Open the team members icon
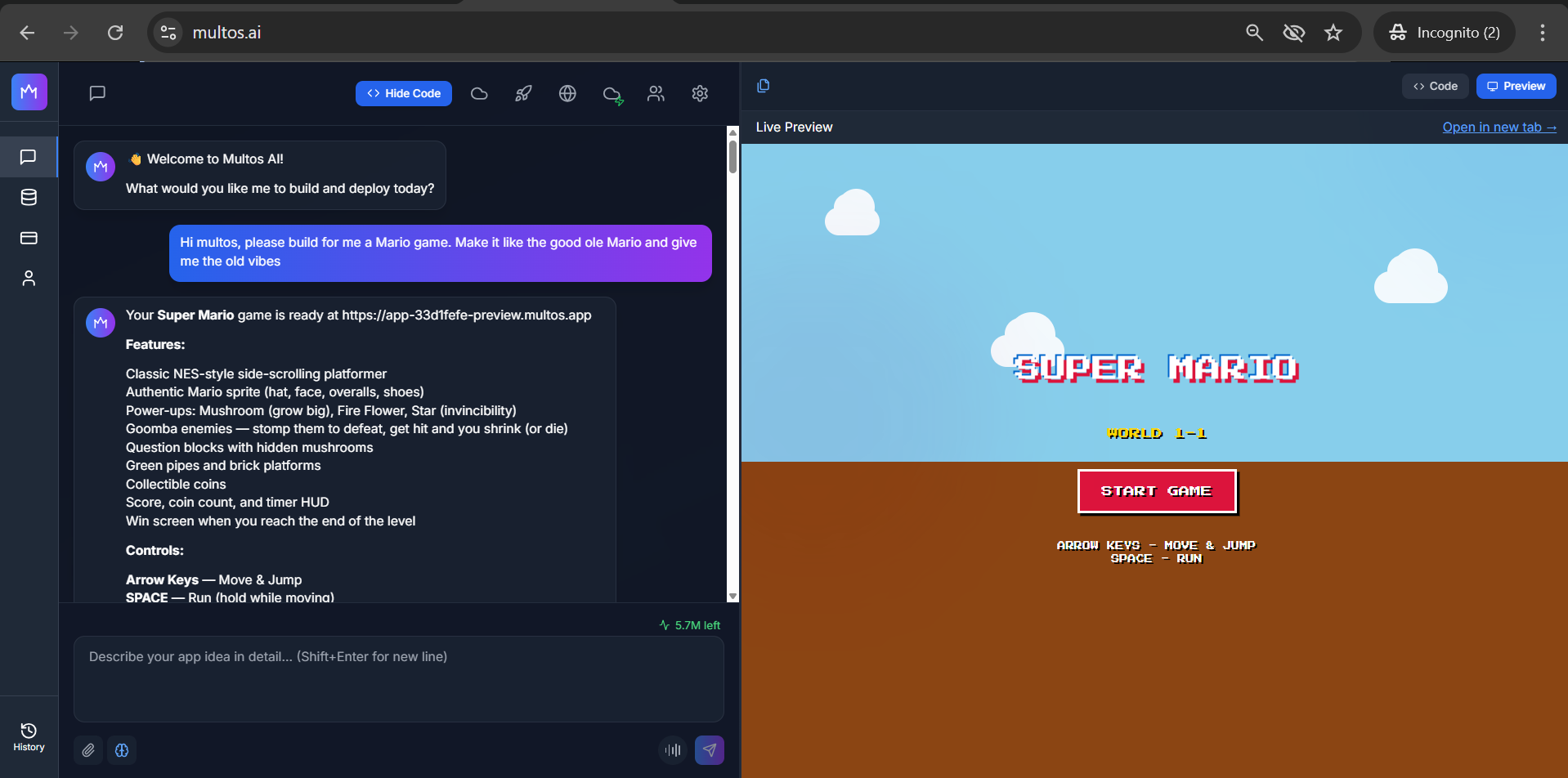 click(x=656, y=94)
